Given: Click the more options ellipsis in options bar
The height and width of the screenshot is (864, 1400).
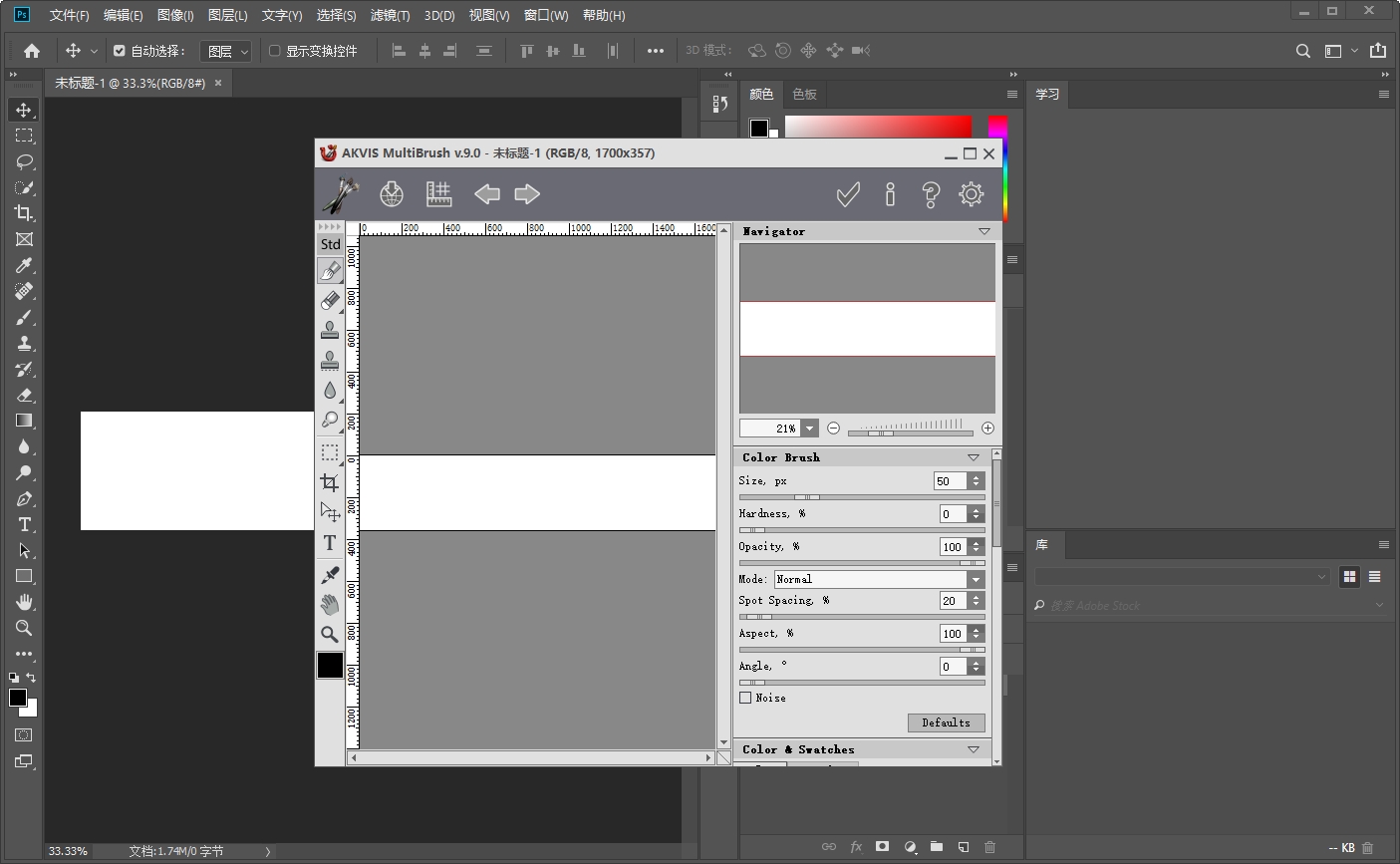Looking at the screenshot, I should [655, 51].
